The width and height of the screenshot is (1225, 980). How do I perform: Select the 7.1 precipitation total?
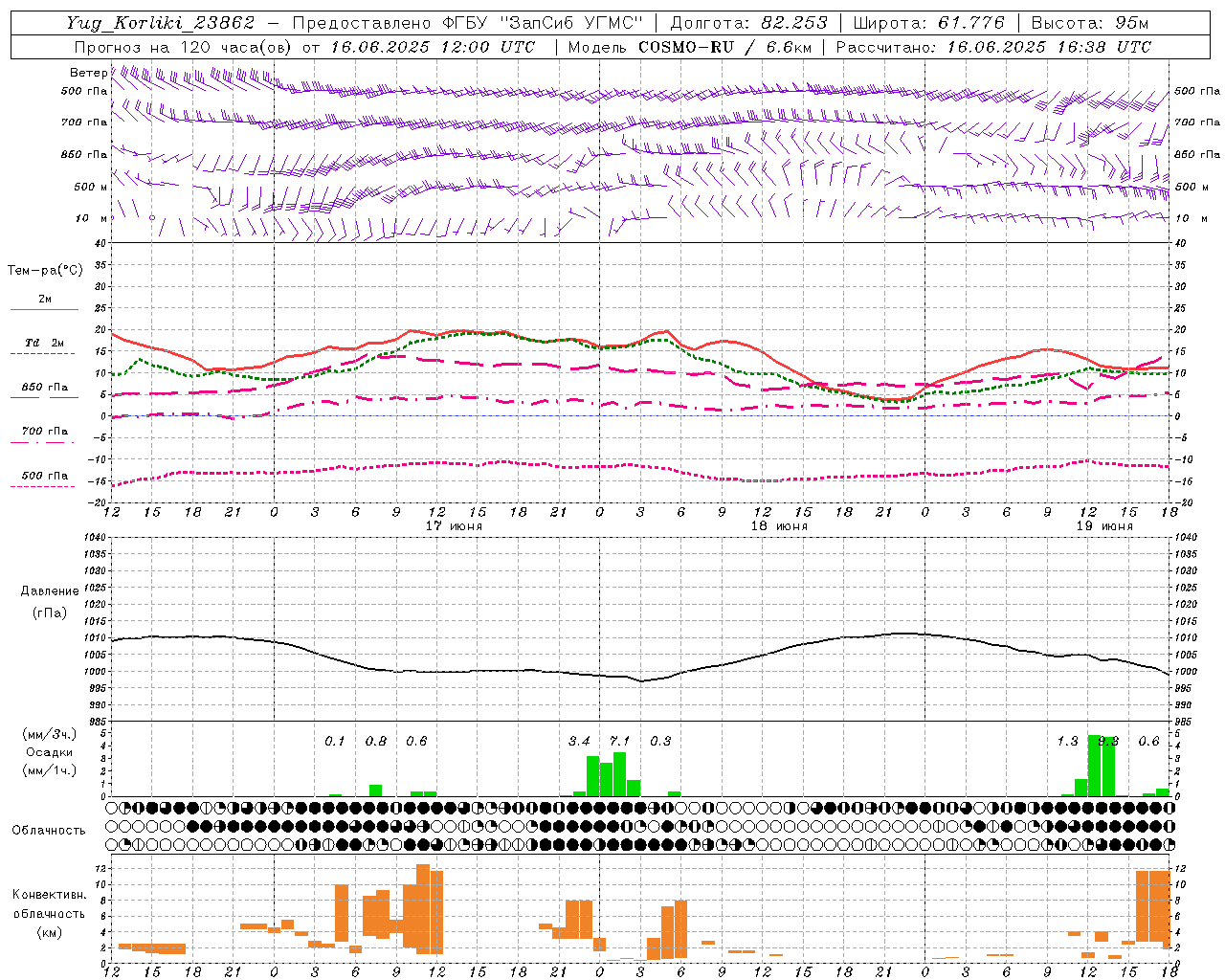click(620, 741)
